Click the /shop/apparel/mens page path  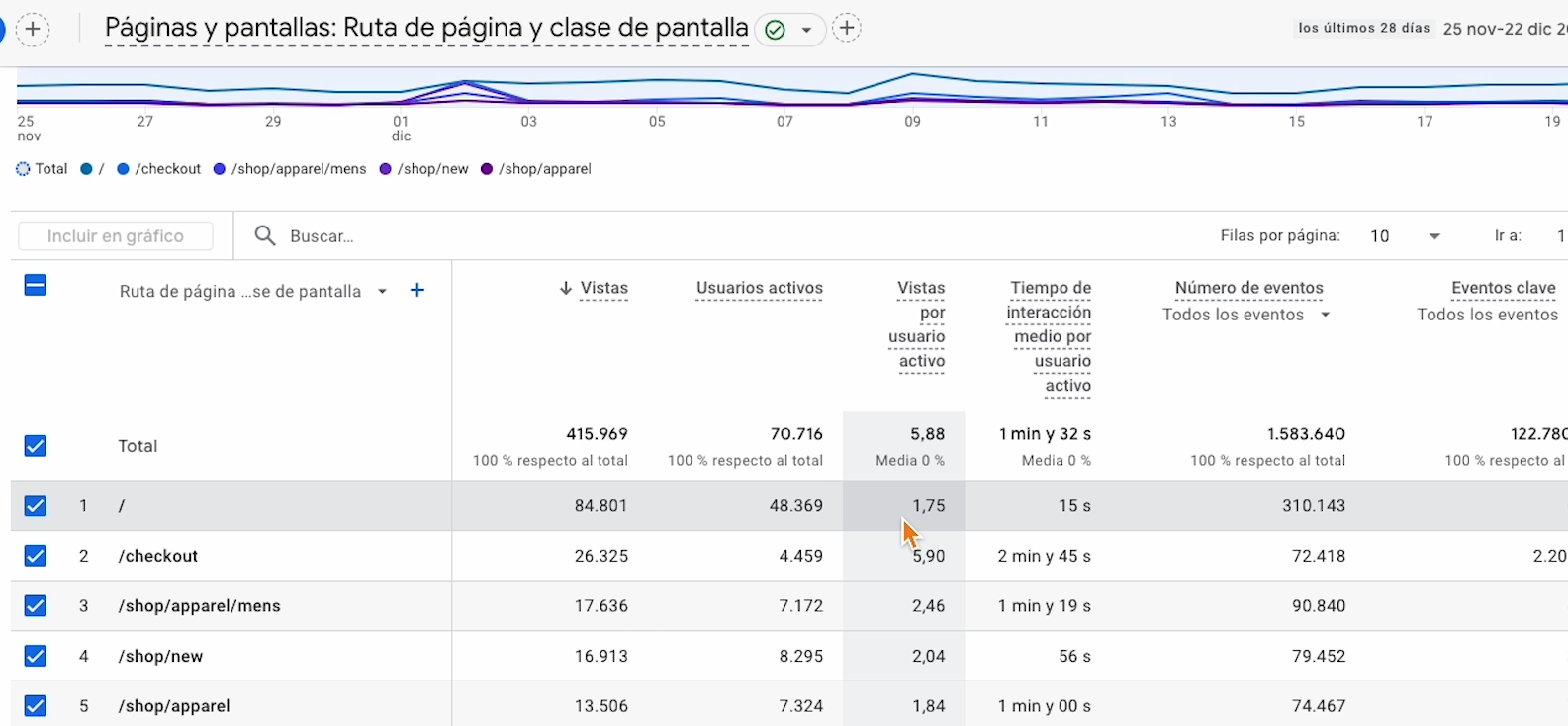(x=199, y=606)
